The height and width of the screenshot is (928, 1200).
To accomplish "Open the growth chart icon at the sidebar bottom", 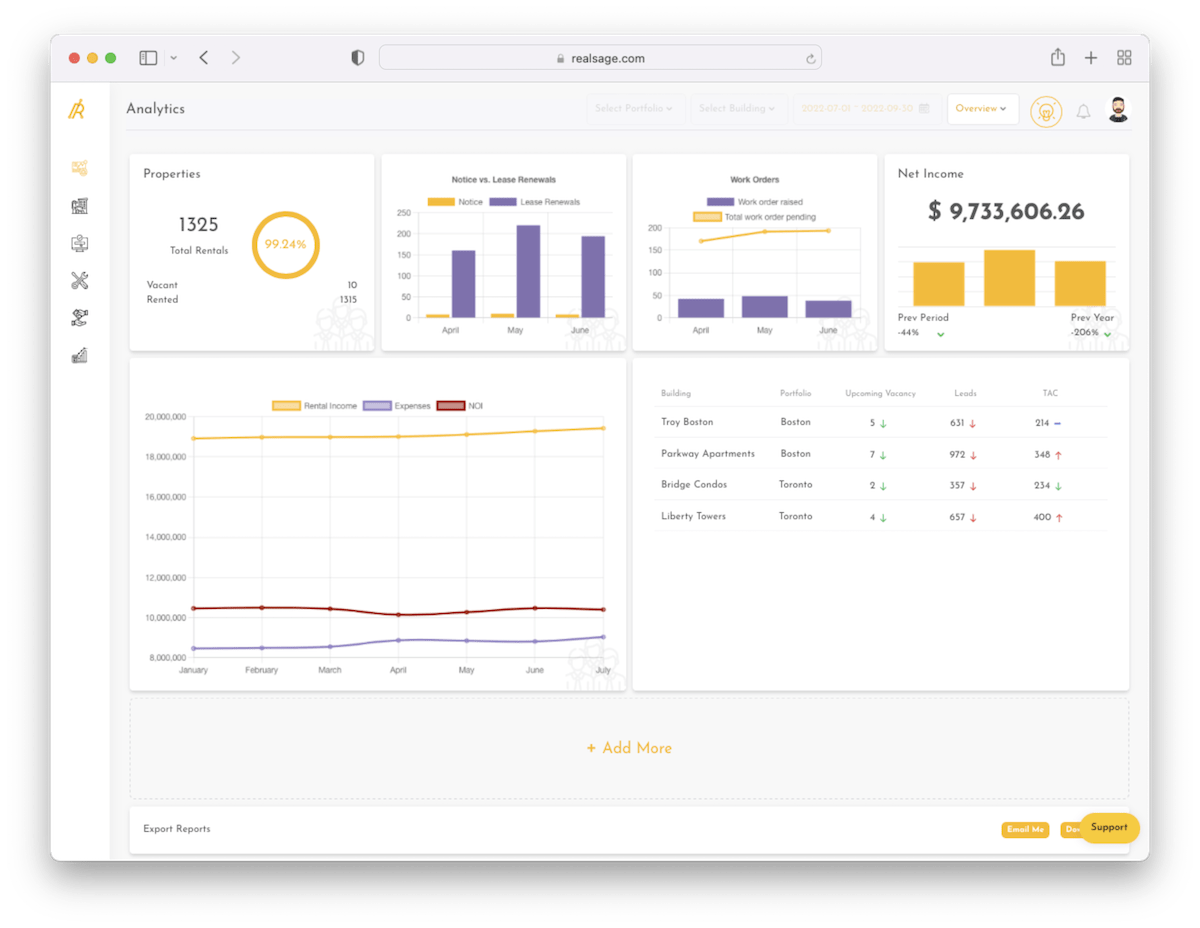I will 80,354.
